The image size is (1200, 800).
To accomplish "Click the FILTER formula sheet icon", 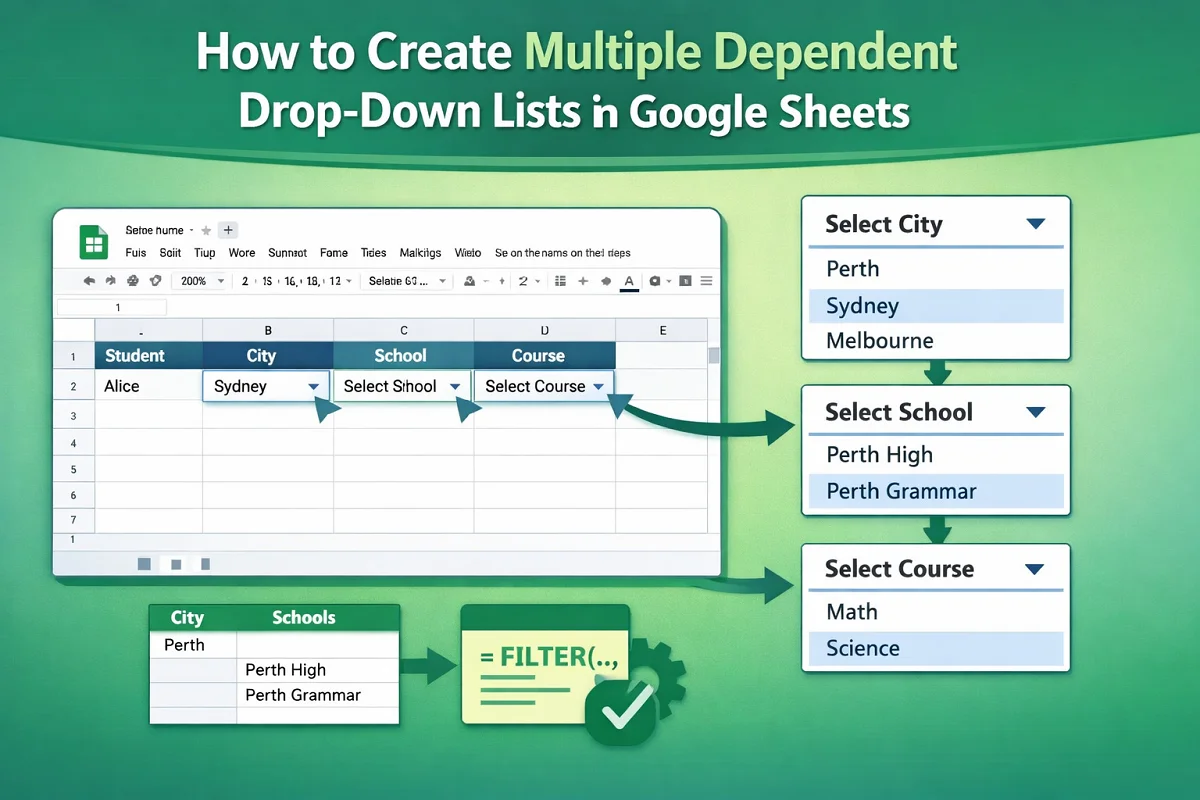I will (544, 664).
